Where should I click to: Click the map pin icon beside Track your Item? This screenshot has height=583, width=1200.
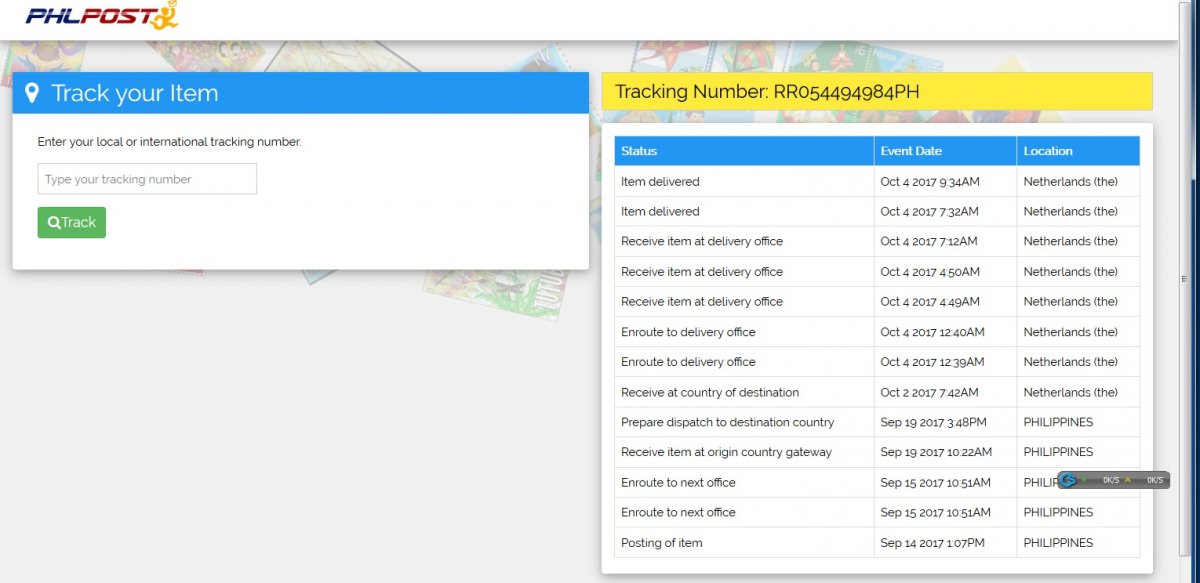(32, 93)
